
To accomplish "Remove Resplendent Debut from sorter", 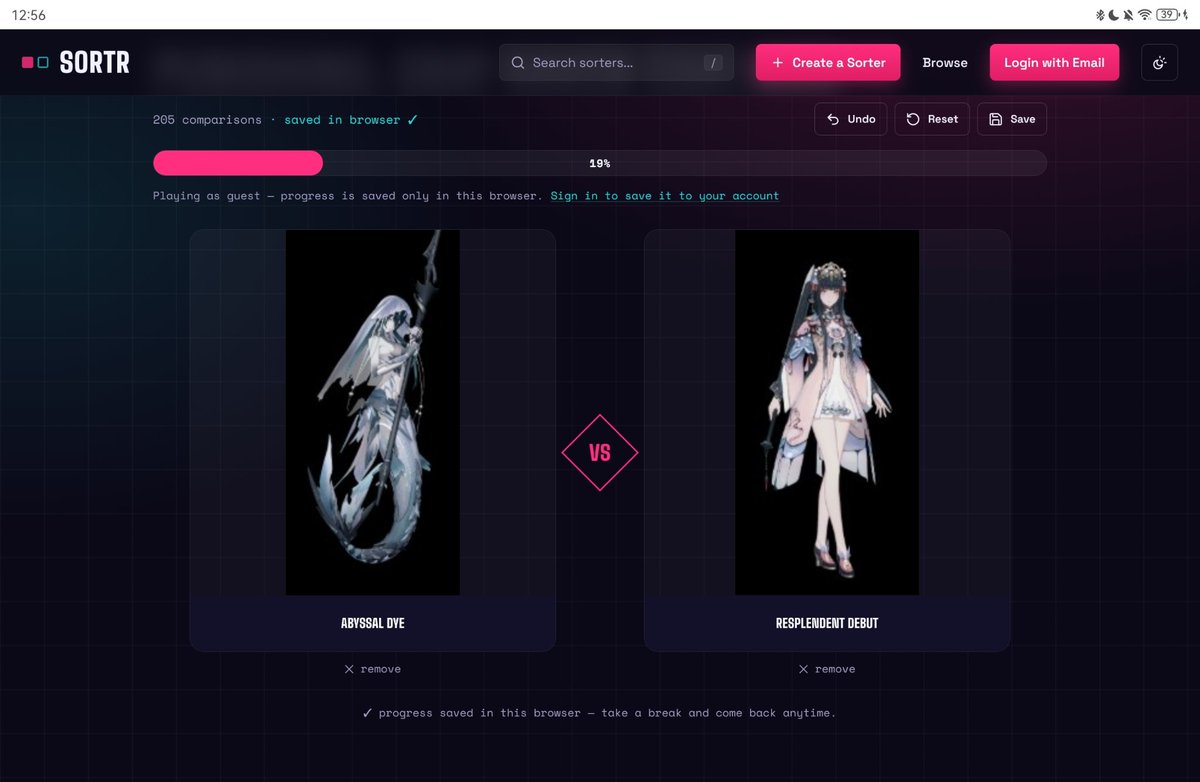I will point(827,669).
